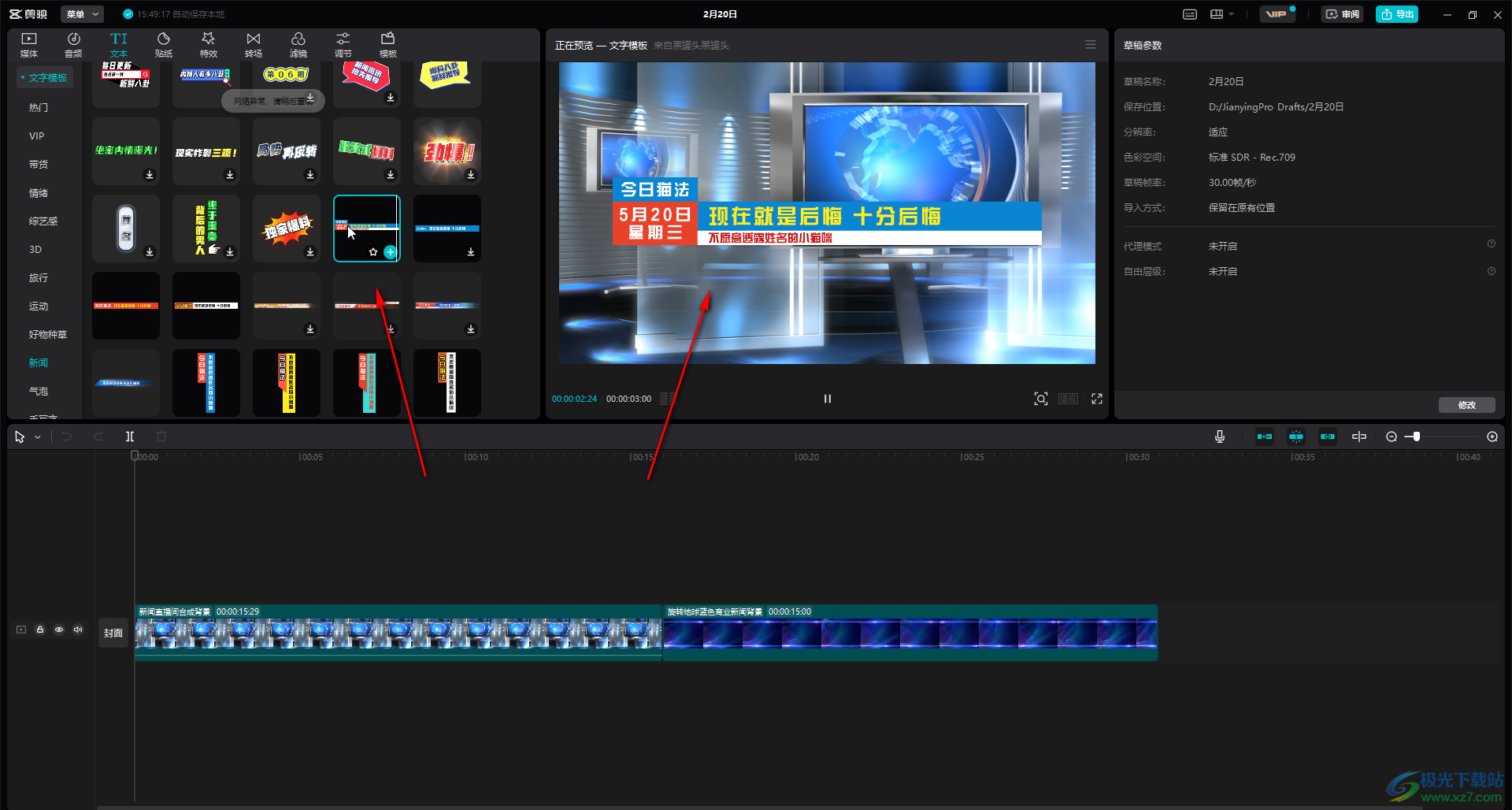Click the 导出 export button

click(x=1397, y=14)
